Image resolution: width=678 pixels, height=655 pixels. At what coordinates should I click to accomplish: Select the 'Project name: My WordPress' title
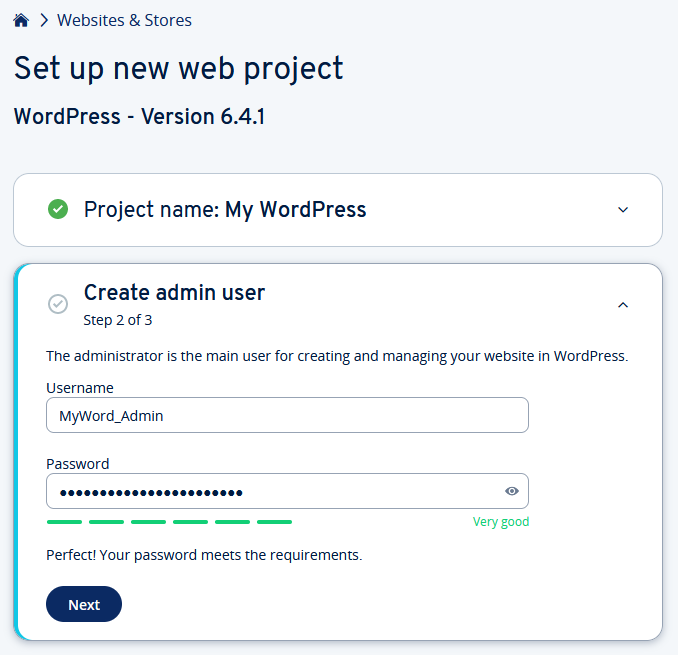click(225, 210)
